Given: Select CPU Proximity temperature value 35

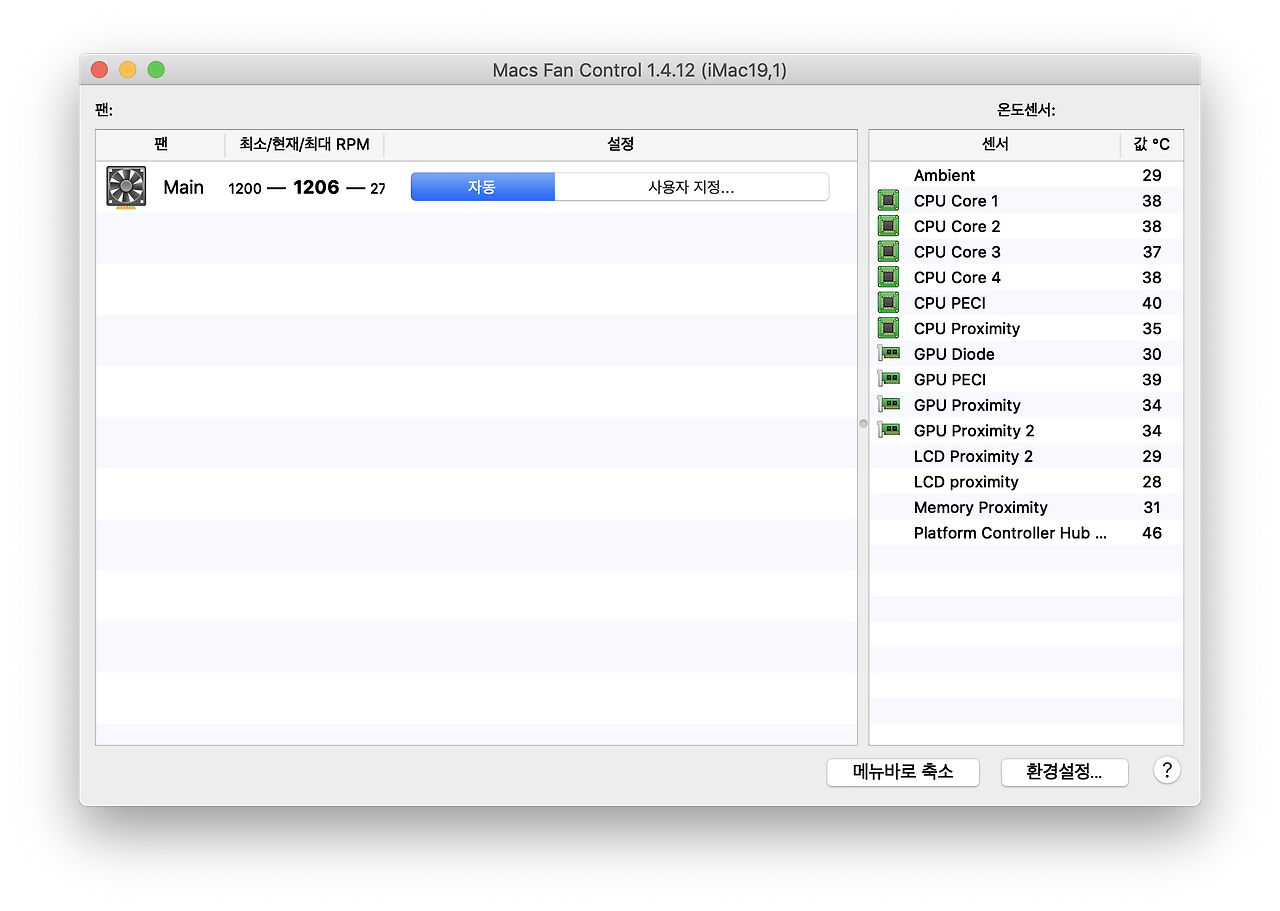Looking at the screenshot, I should coord(1152,328).
